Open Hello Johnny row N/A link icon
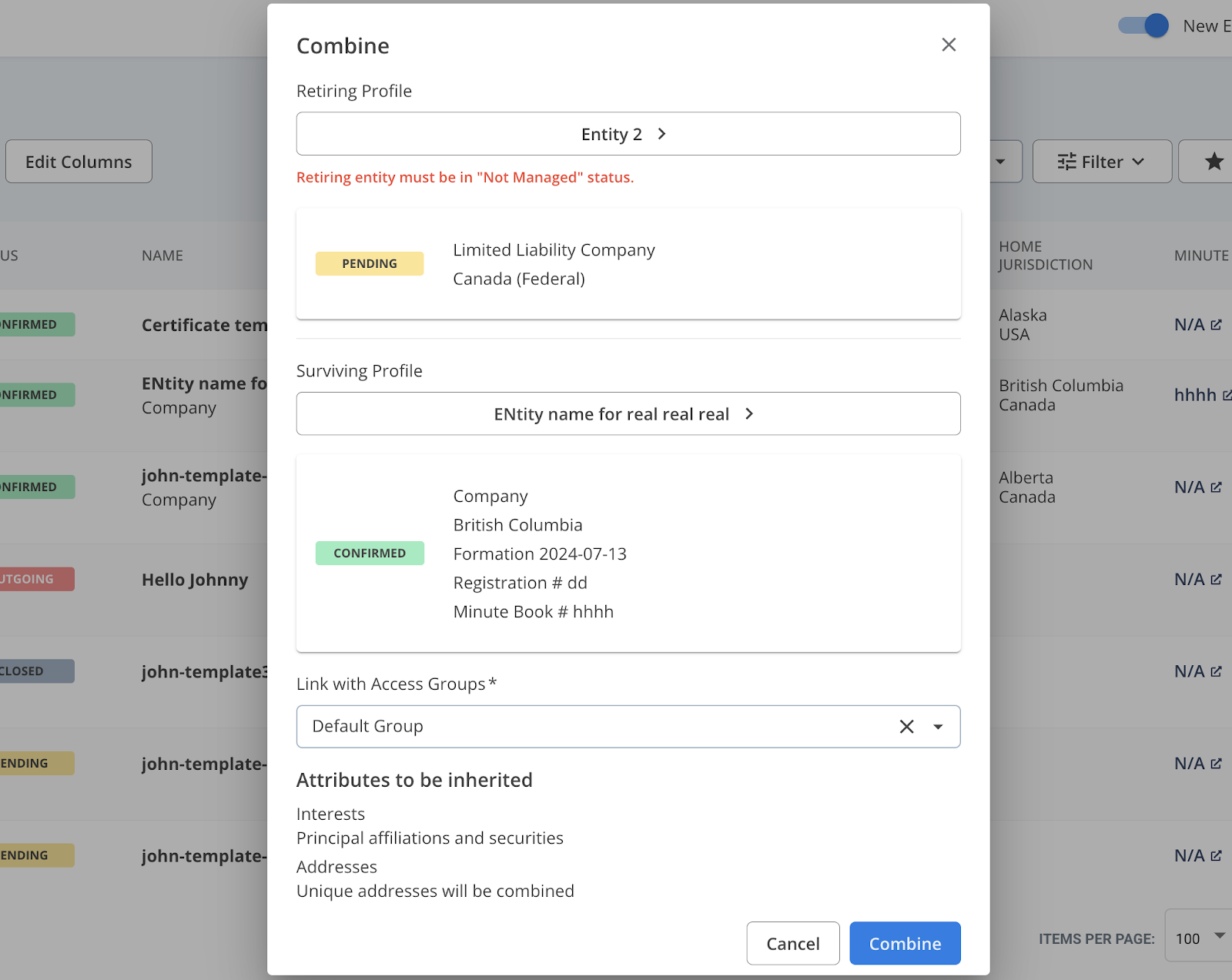The image size is (1232, 980). (x=1216, y=580)
